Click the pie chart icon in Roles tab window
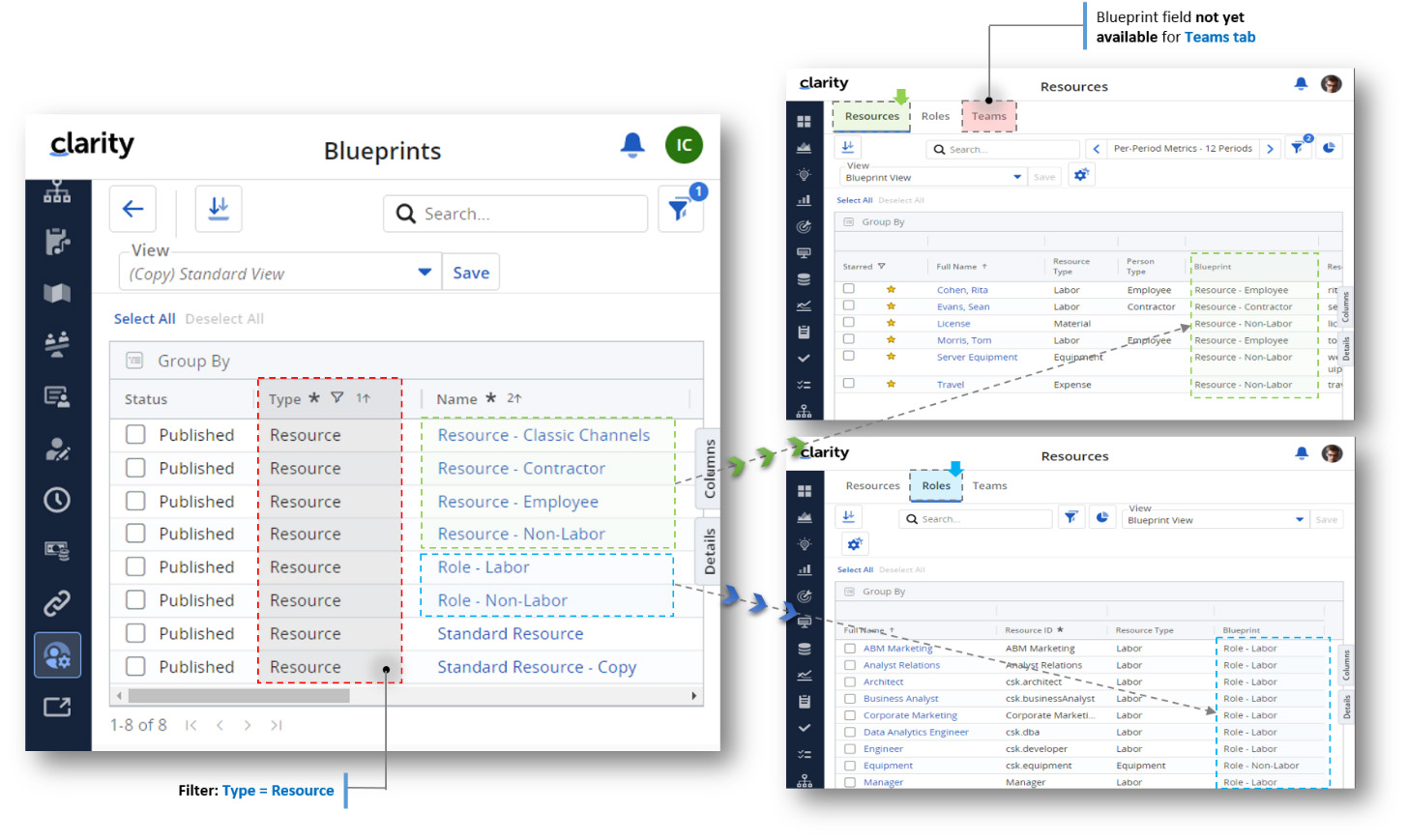The height and width of the screenshot is (840, 1407). [x=1101, y=517]
